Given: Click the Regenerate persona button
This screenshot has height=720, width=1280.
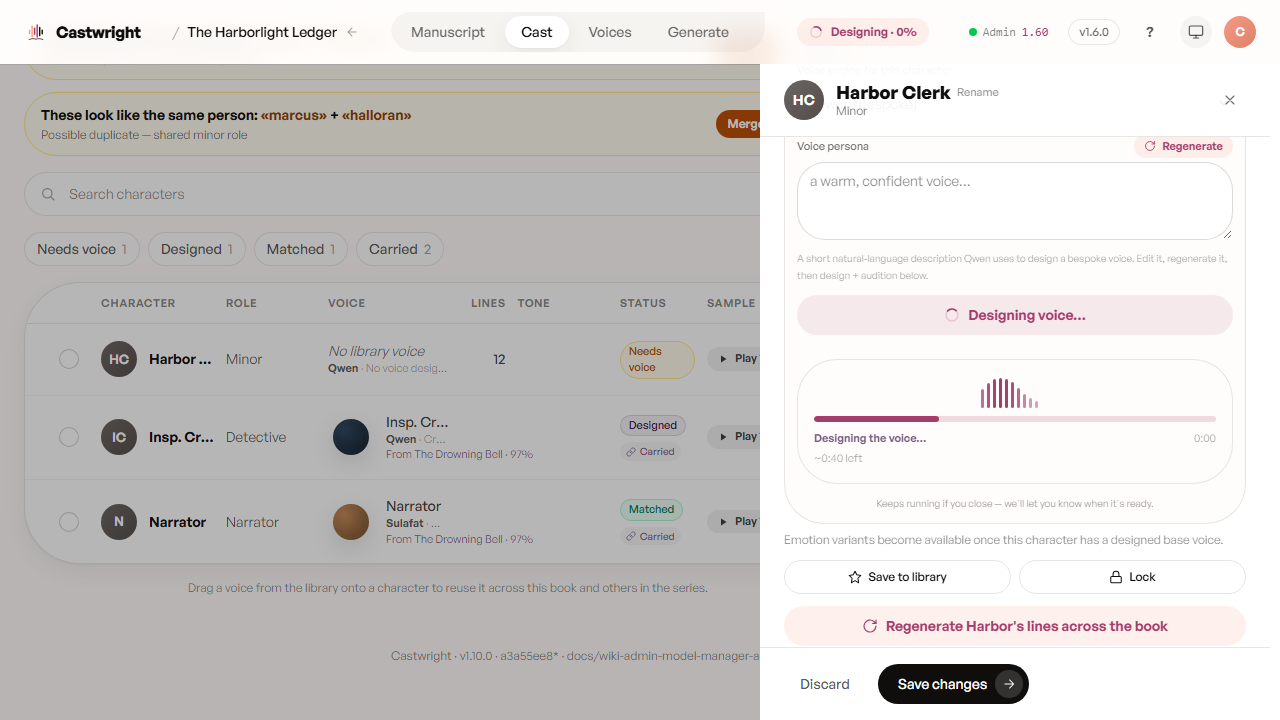Looking at the screenshot, I should 1184,146.
